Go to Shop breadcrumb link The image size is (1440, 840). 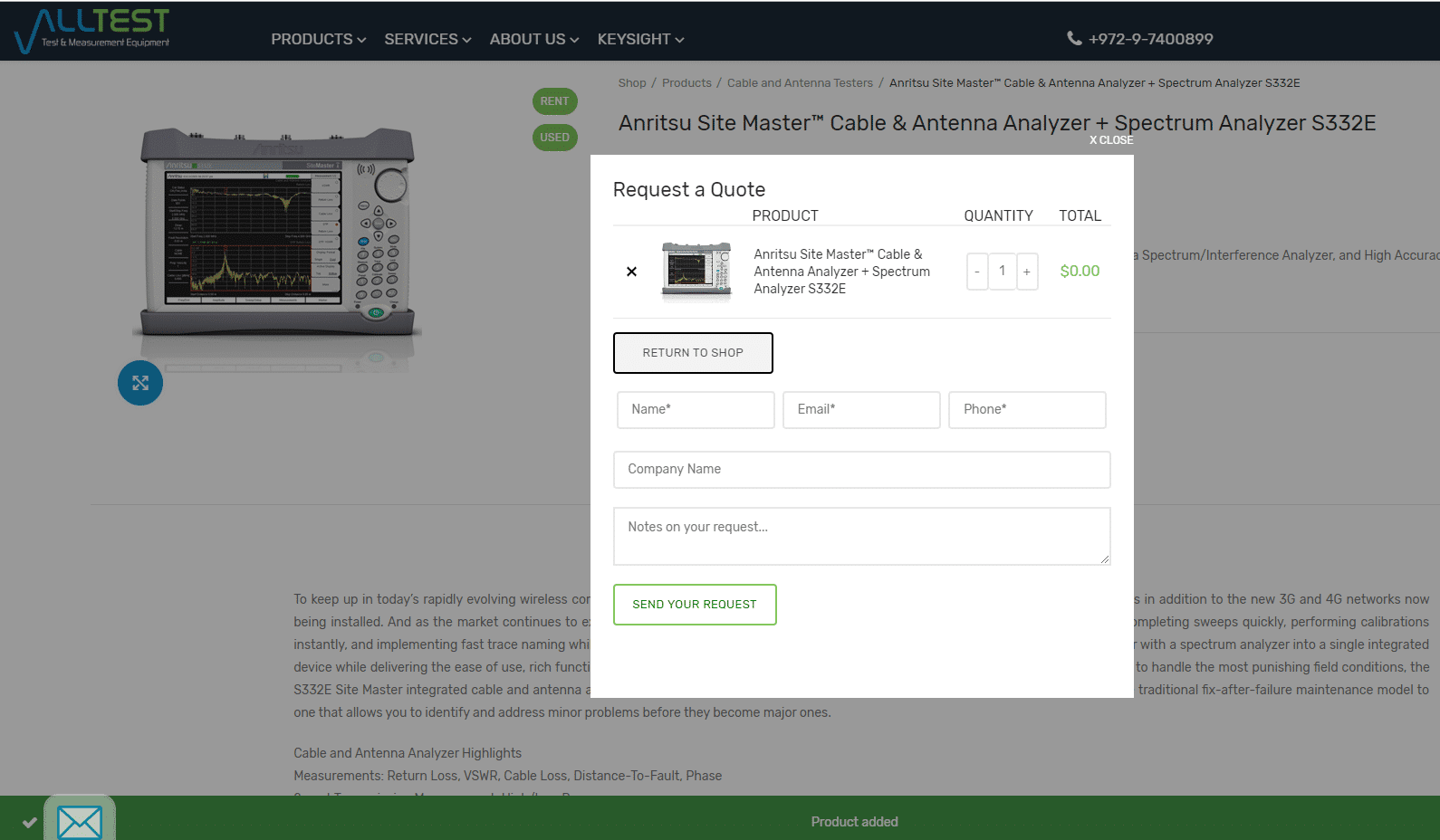click(632, 83)
